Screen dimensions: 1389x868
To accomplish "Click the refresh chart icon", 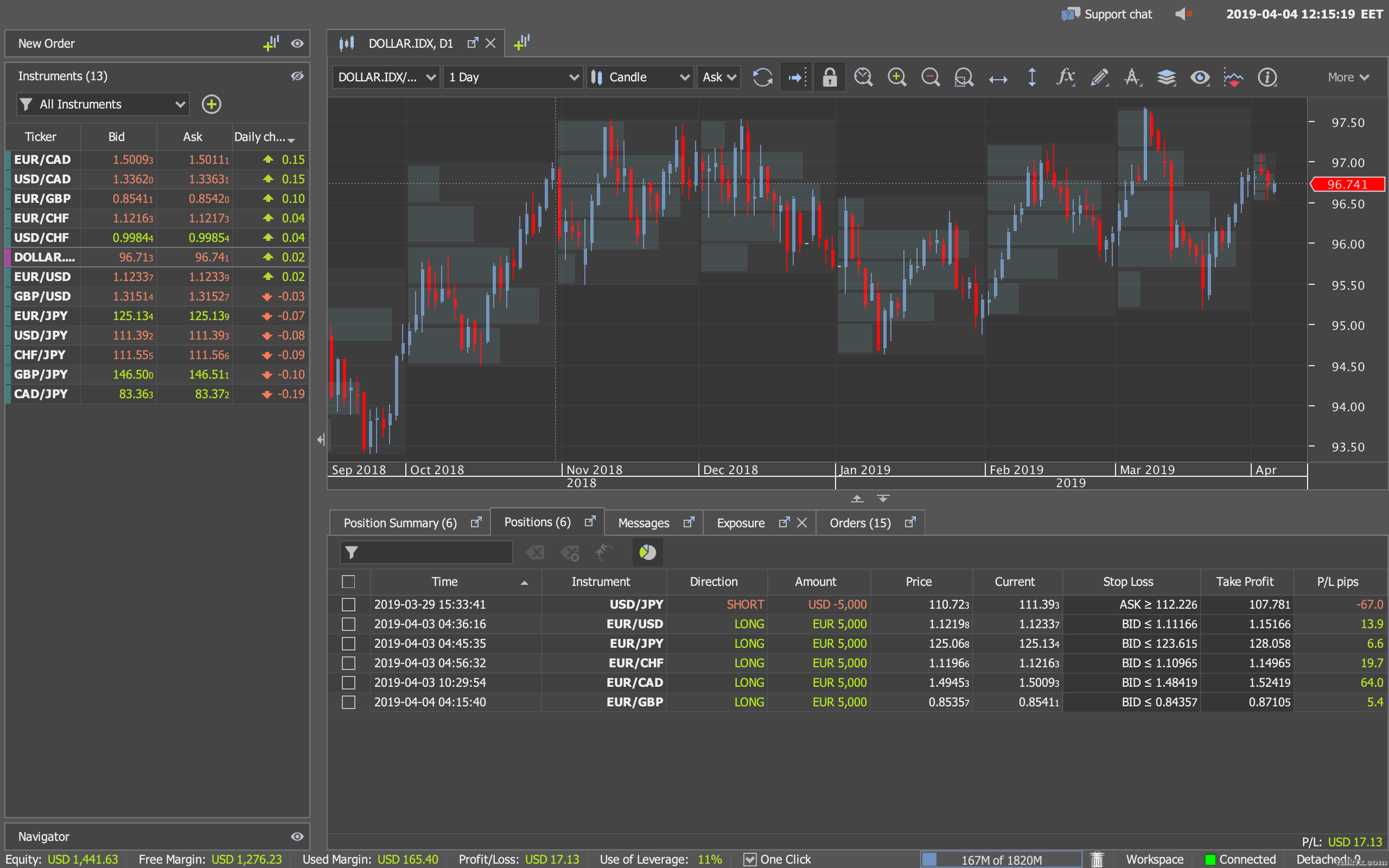I will point(762,77).
